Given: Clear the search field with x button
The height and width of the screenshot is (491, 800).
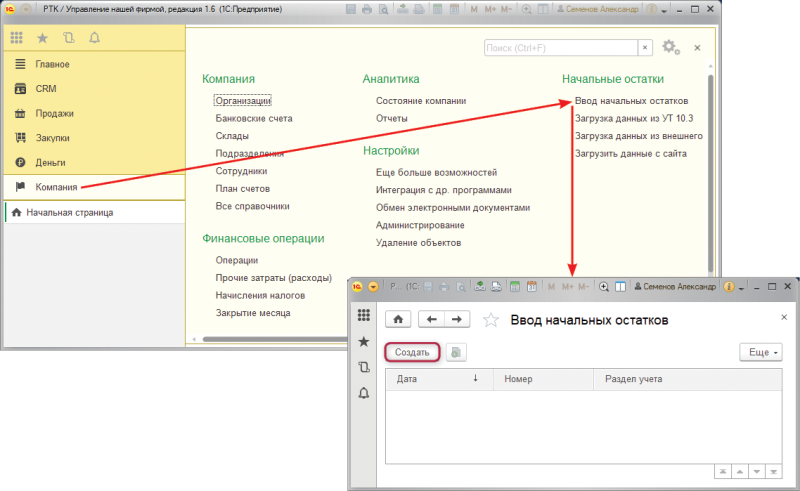Looking at the screenshot, I should (645, 47).
